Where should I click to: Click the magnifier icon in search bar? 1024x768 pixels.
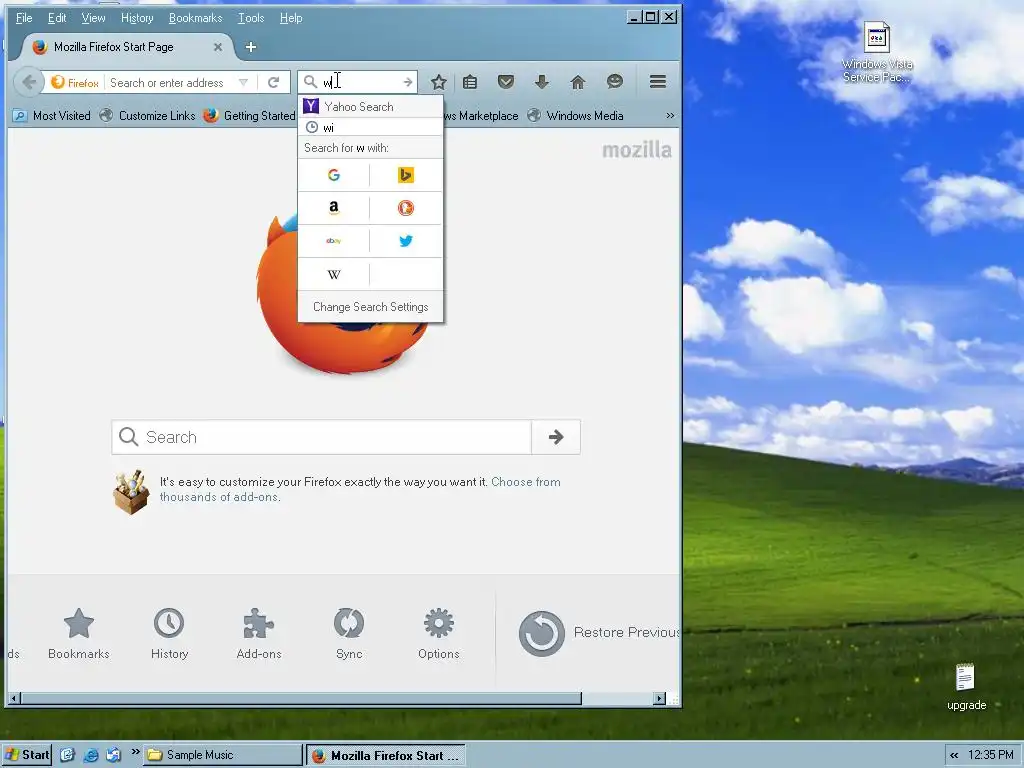pos(311,82)
